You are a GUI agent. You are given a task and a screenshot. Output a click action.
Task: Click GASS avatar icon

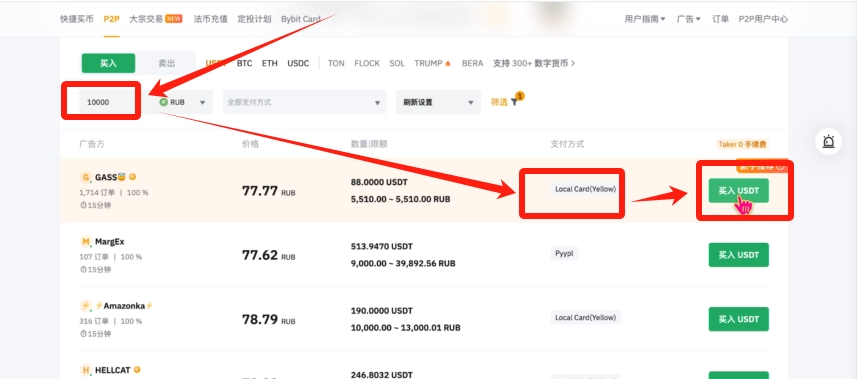(x=85, y=178)
